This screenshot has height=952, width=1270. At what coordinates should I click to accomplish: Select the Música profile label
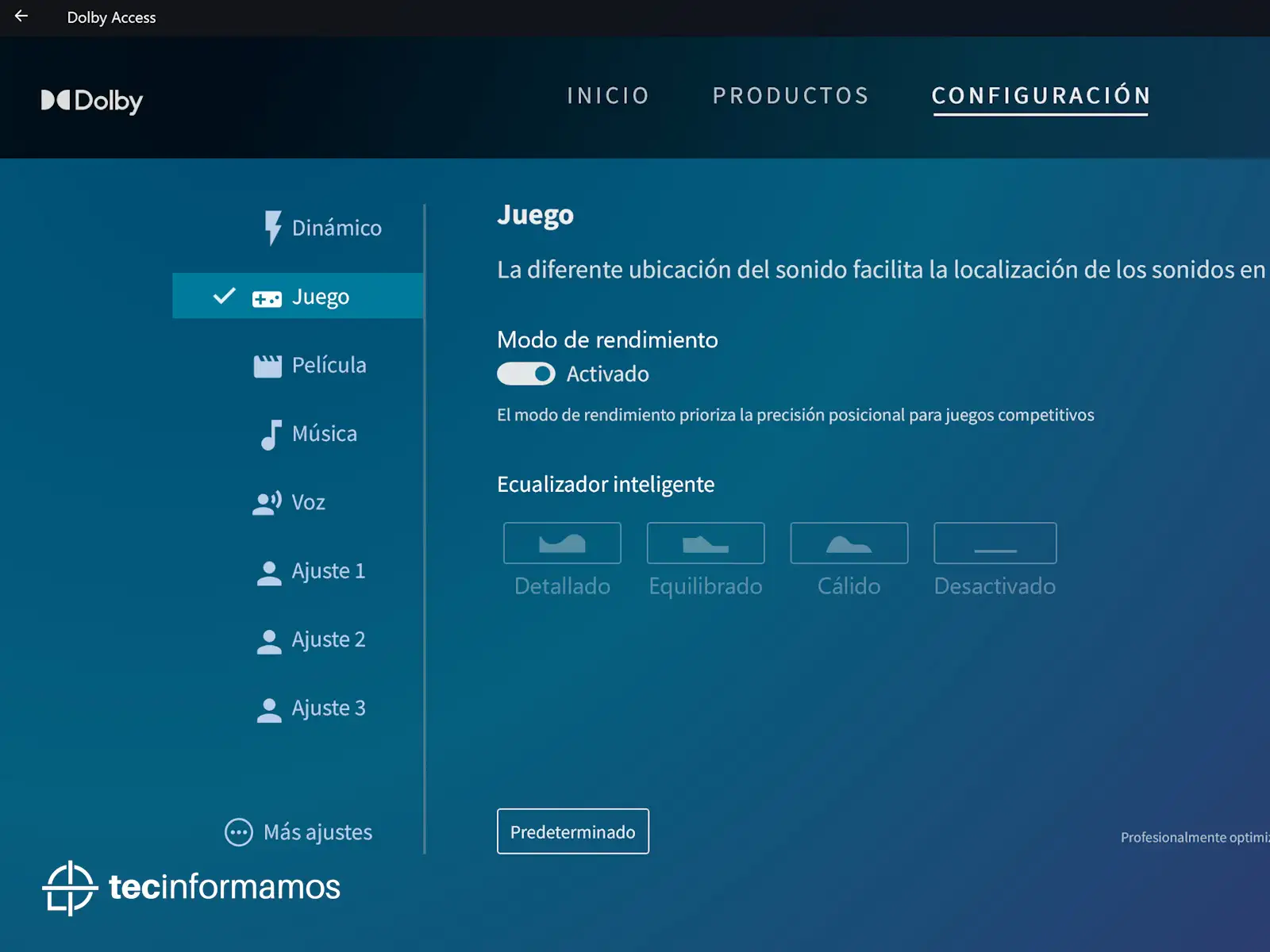325,433
